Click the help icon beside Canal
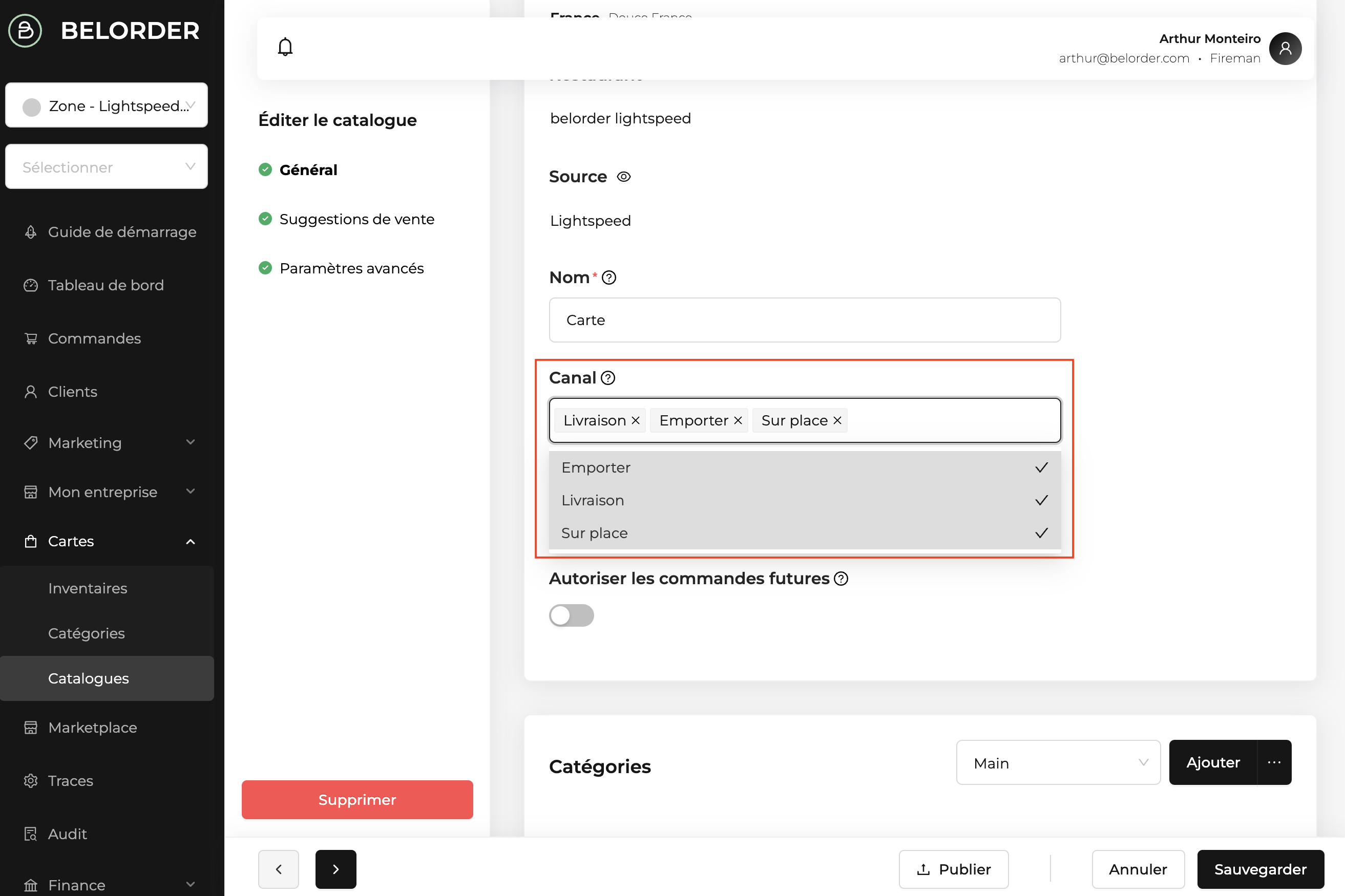This screenshot has width=1345, height=896. [607, 378]
